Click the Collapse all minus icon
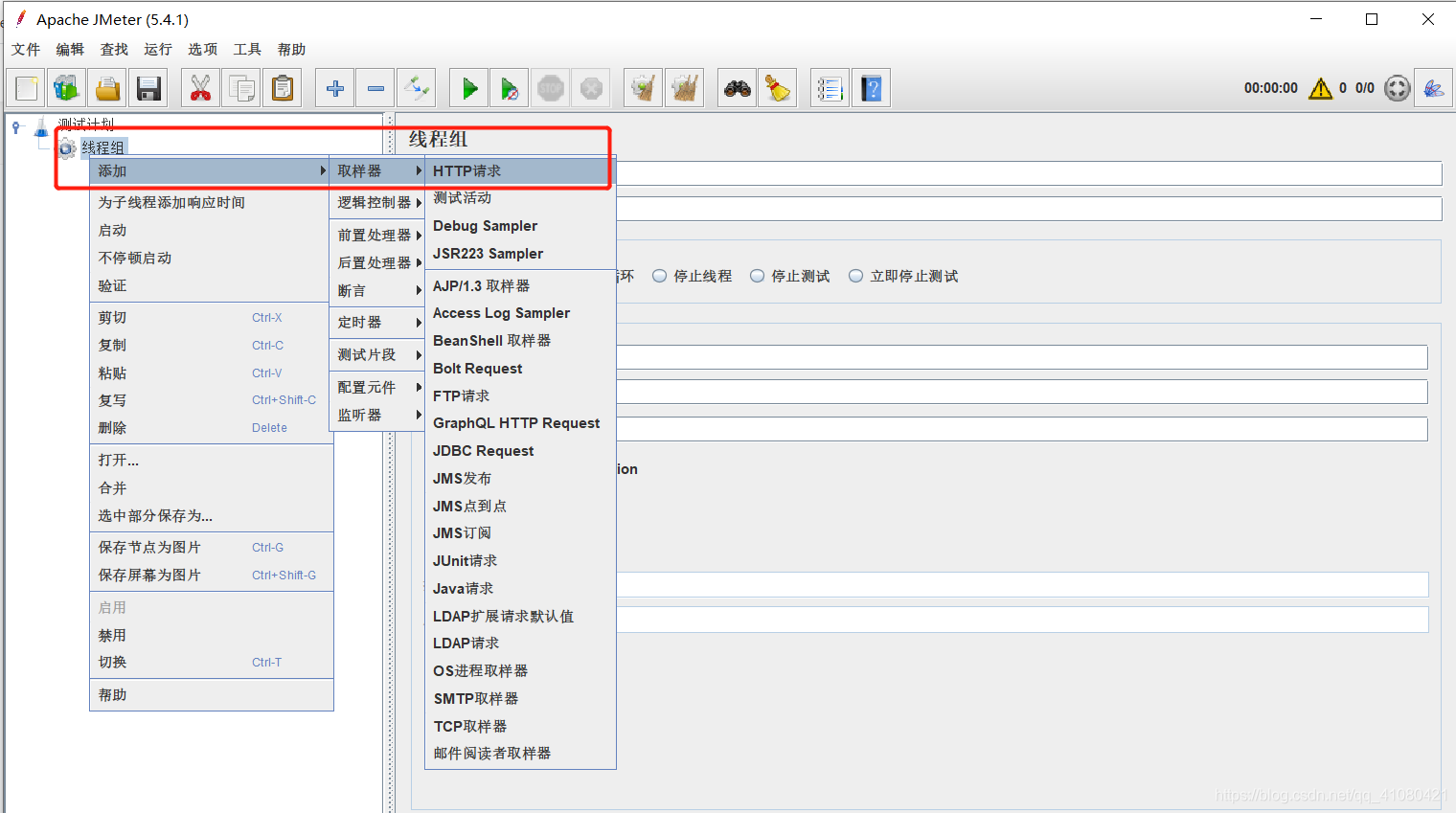Viewport: 1456px width, 813px height. pyautogui.click(x=375, y=88)
